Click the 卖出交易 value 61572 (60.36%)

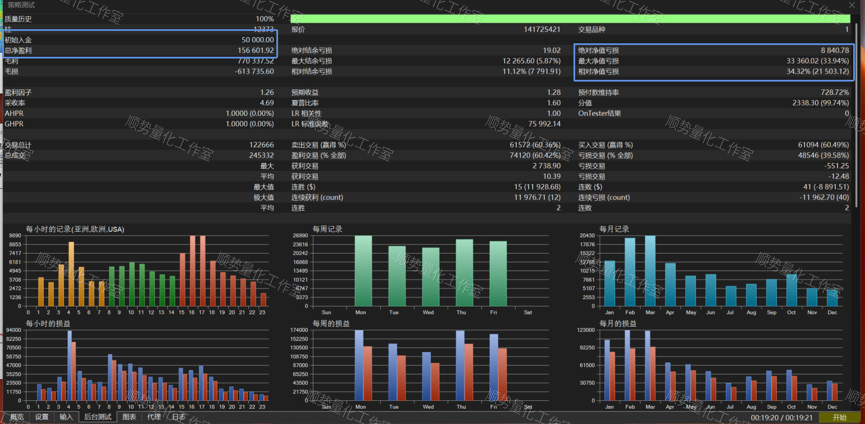[535, 144]
